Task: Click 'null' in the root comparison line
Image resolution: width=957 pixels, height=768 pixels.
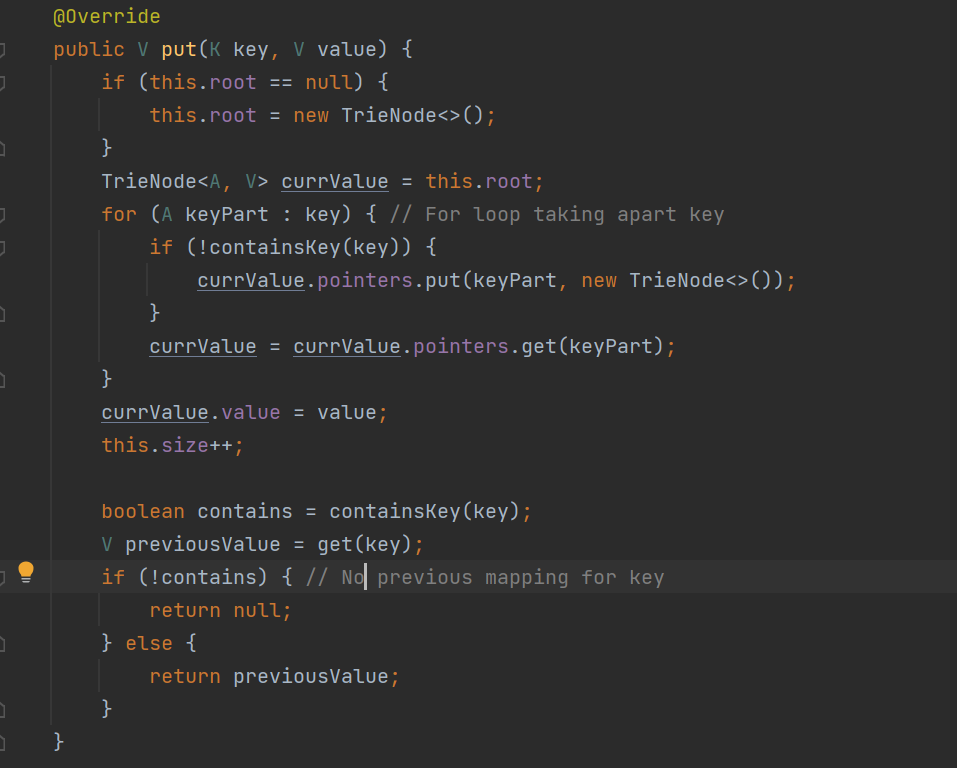Action: point(329,82)
